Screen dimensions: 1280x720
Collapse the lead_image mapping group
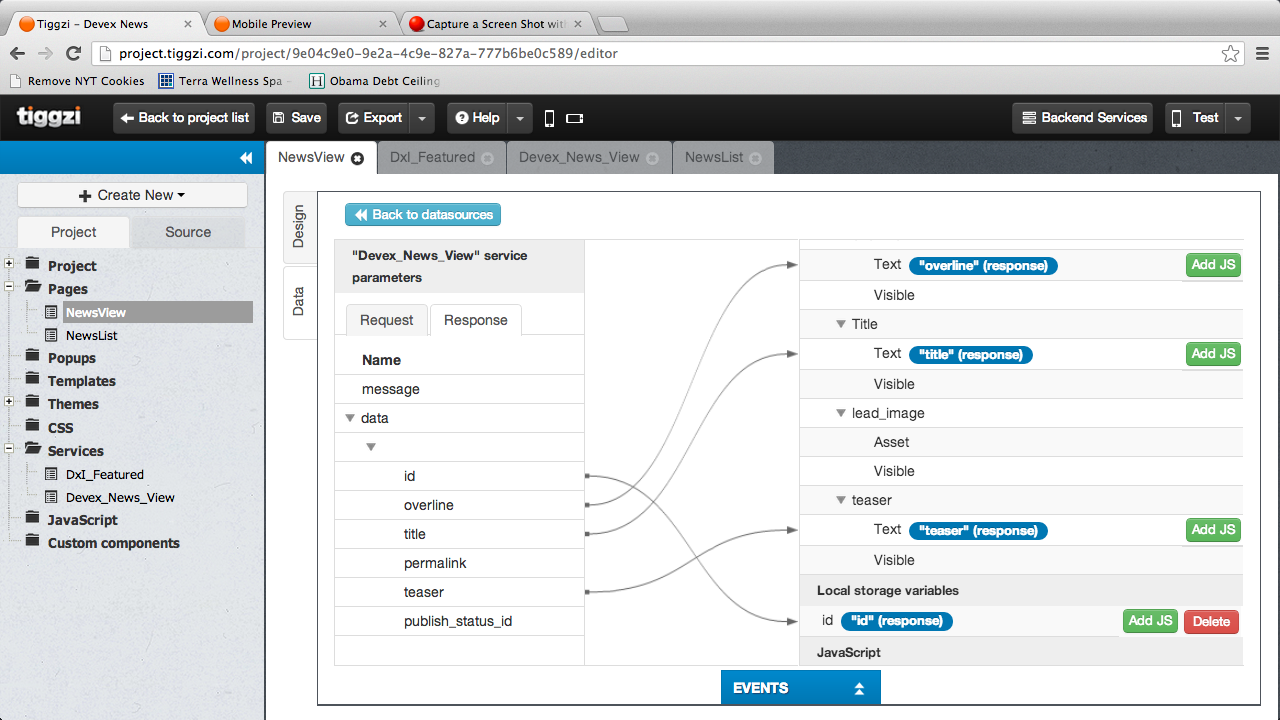click(841, 413)
